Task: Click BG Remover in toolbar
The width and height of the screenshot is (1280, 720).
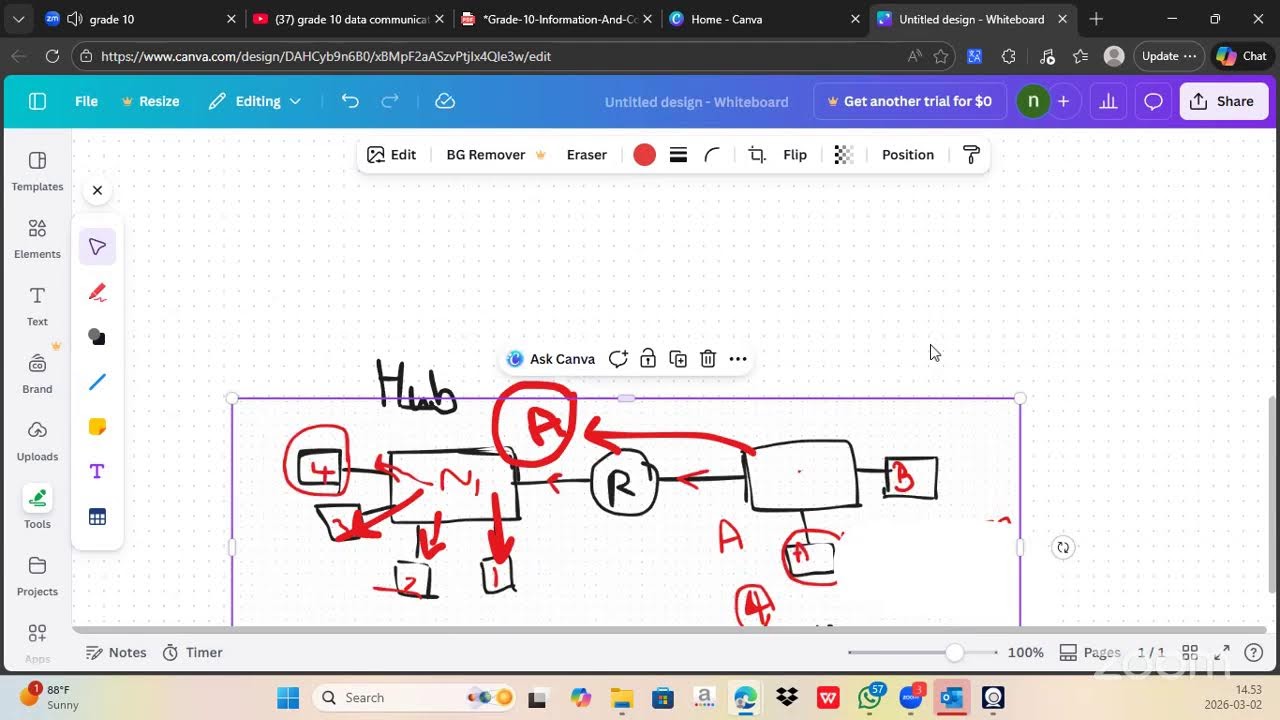Action: tap(496, 155)
